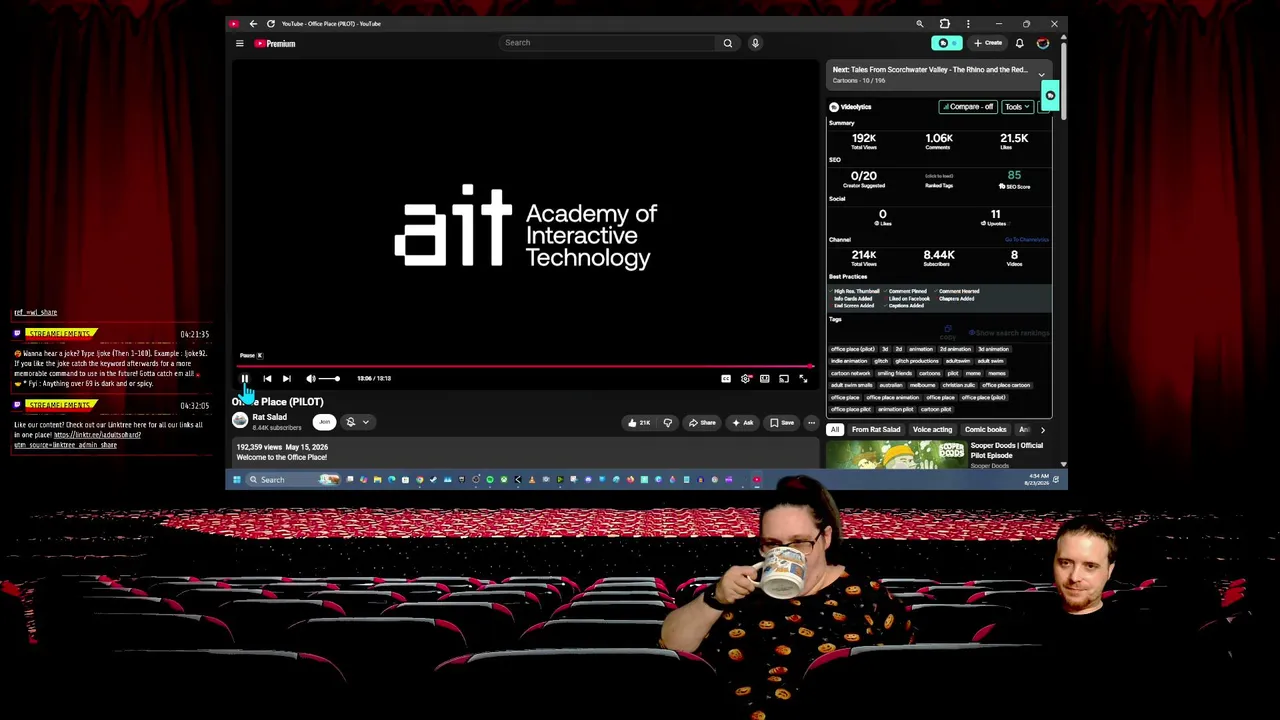Show more filter chips with right arrow
The height and width of the screenshot is (720, 1280).
coord(1042,430)
